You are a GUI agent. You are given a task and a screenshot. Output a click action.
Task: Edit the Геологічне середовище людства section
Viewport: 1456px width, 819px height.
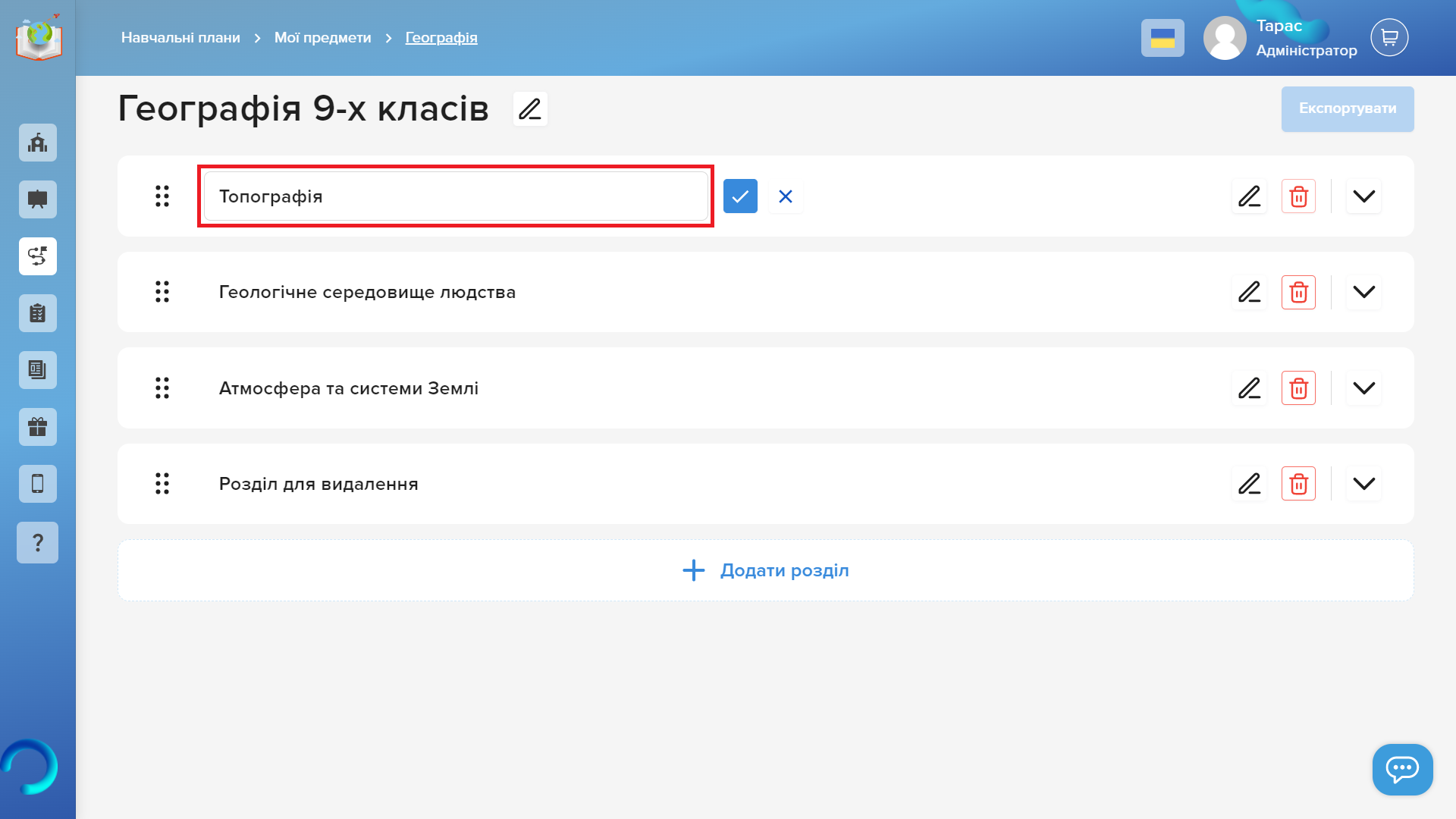(1249, 292)
